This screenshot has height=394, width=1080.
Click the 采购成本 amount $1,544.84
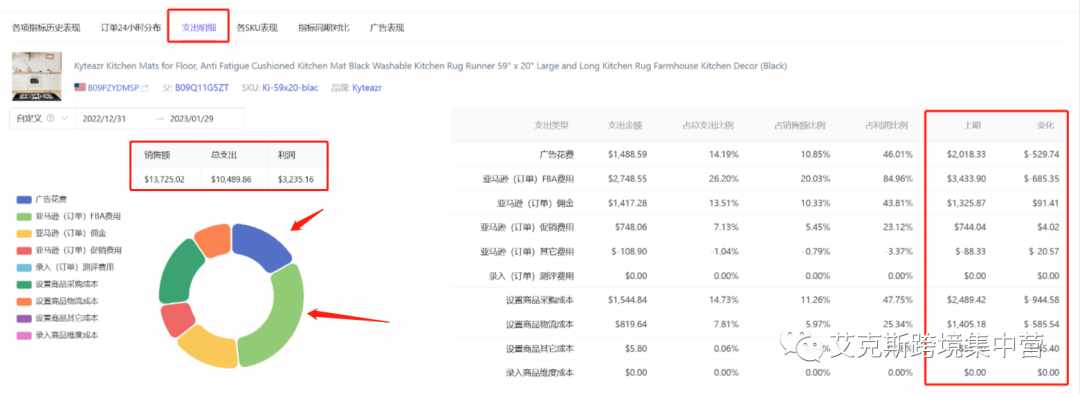tap(627, 300)
